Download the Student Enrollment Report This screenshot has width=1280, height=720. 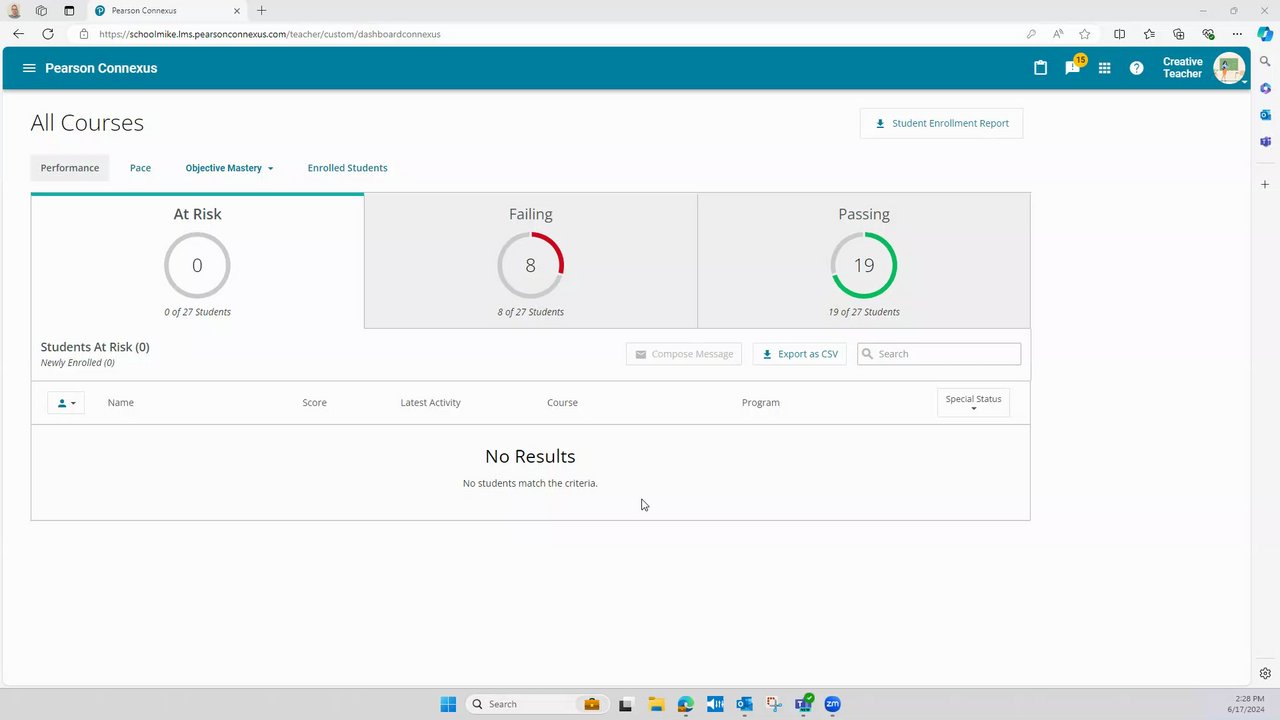[941, 123]
